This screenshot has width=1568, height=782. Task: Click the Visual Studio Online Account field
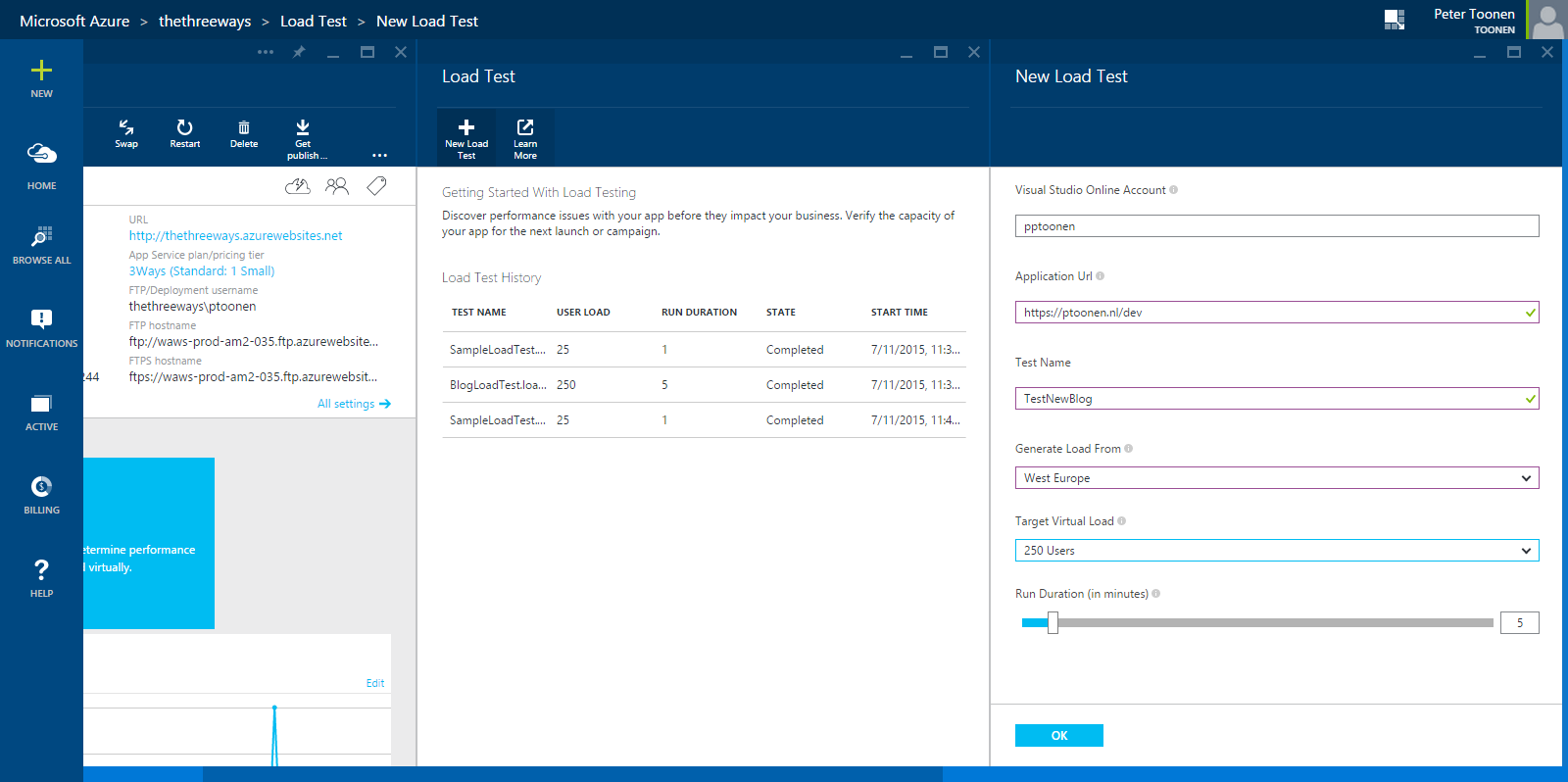pyautogui.click(x=1277, y=226)
